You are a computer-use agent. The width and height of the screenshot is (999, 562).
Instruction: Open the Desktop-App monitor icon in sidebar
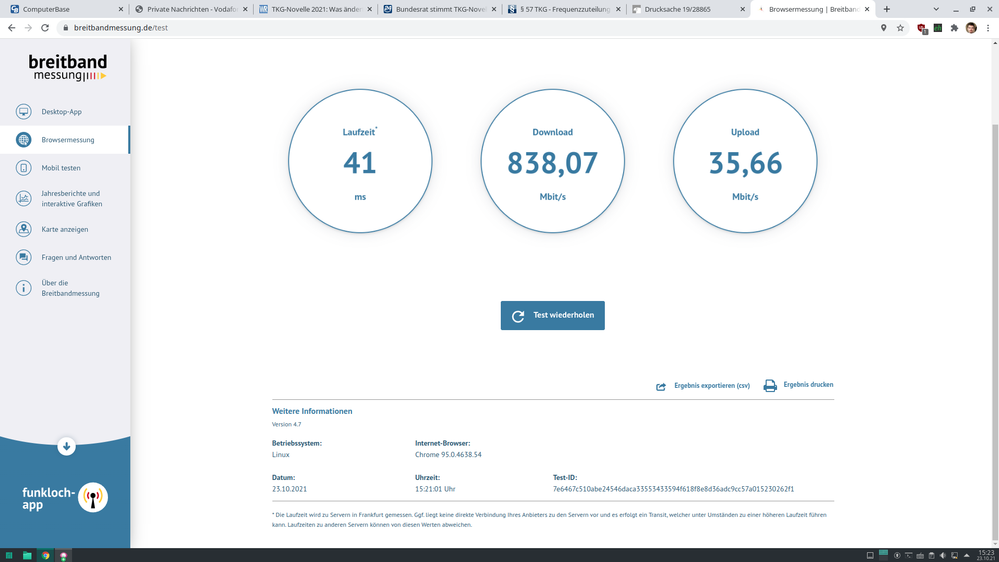(24, 112)
